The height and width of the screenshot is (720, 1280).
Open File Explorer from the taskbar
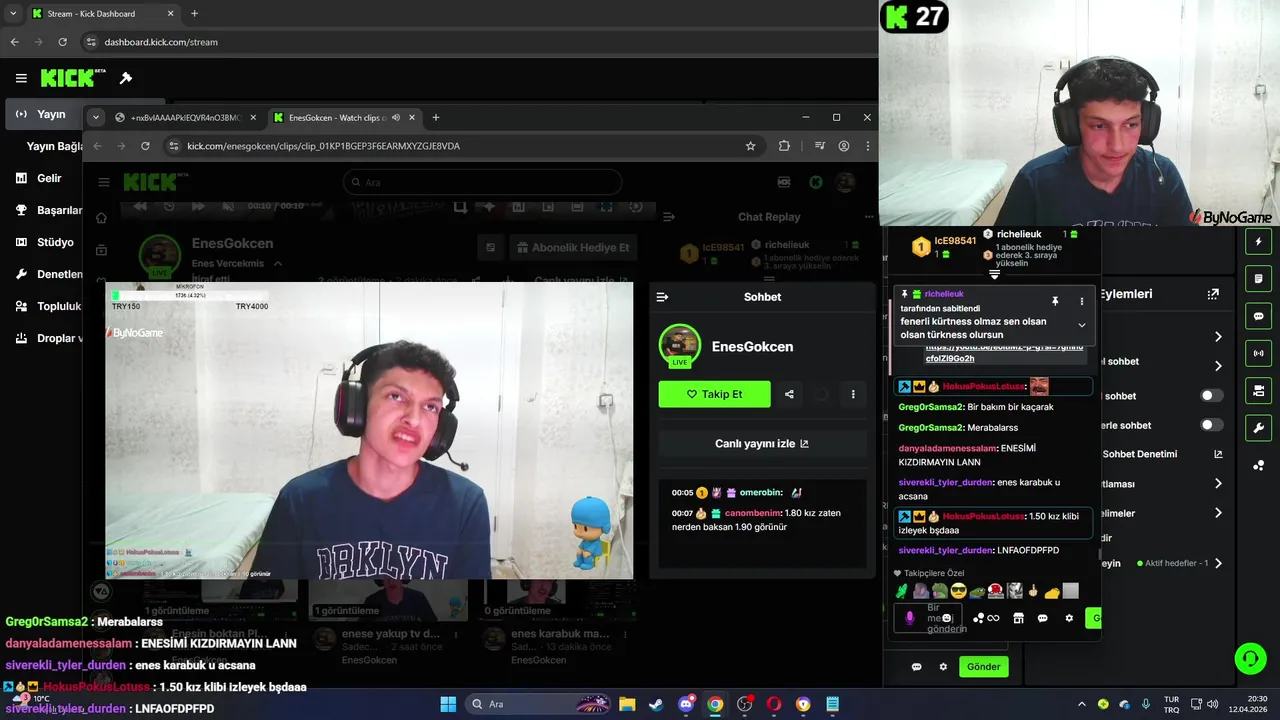tap(627, 704)
